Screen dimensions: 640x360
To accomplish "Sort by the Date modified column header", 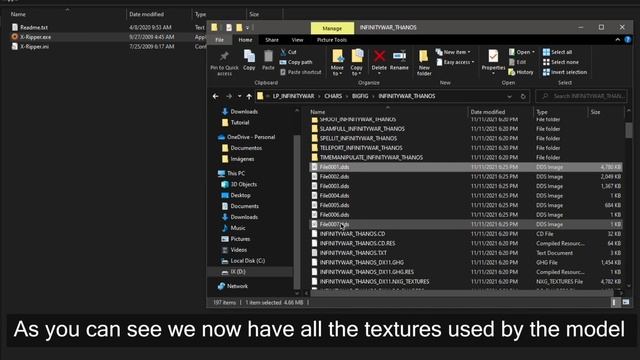I will click(x=488, y=112).
